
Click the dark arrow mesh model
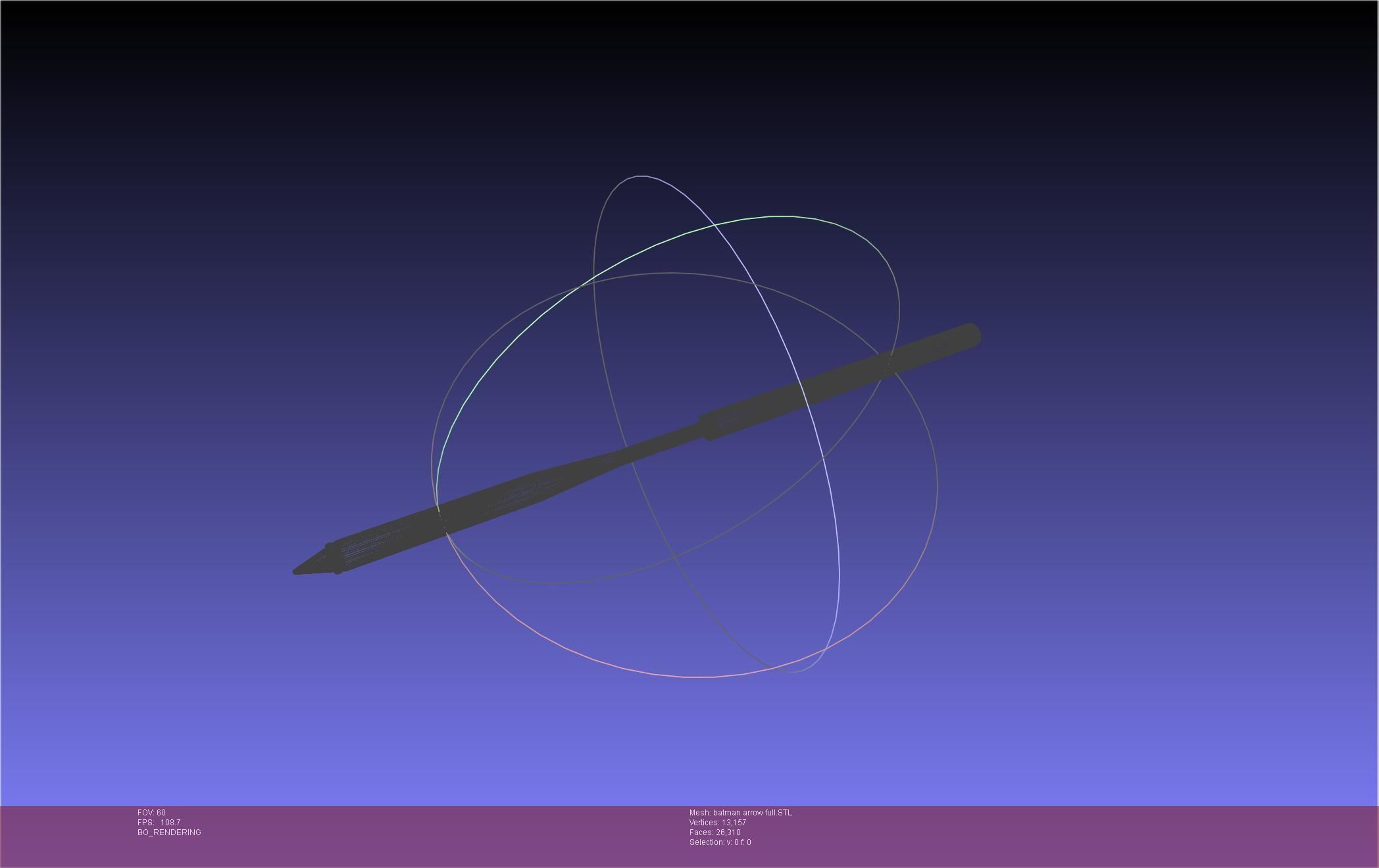tap(637, 449)
